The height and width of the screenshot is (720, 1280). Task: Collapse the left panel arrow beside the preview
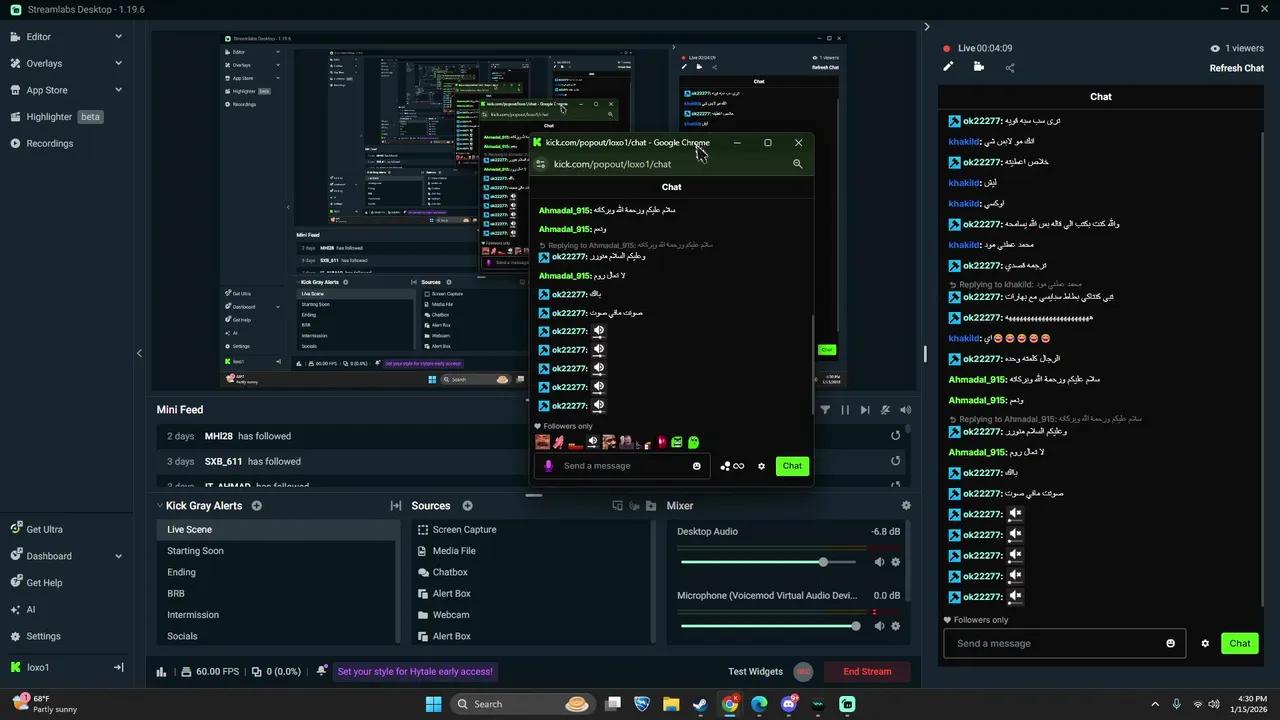(x=139, y=353)
